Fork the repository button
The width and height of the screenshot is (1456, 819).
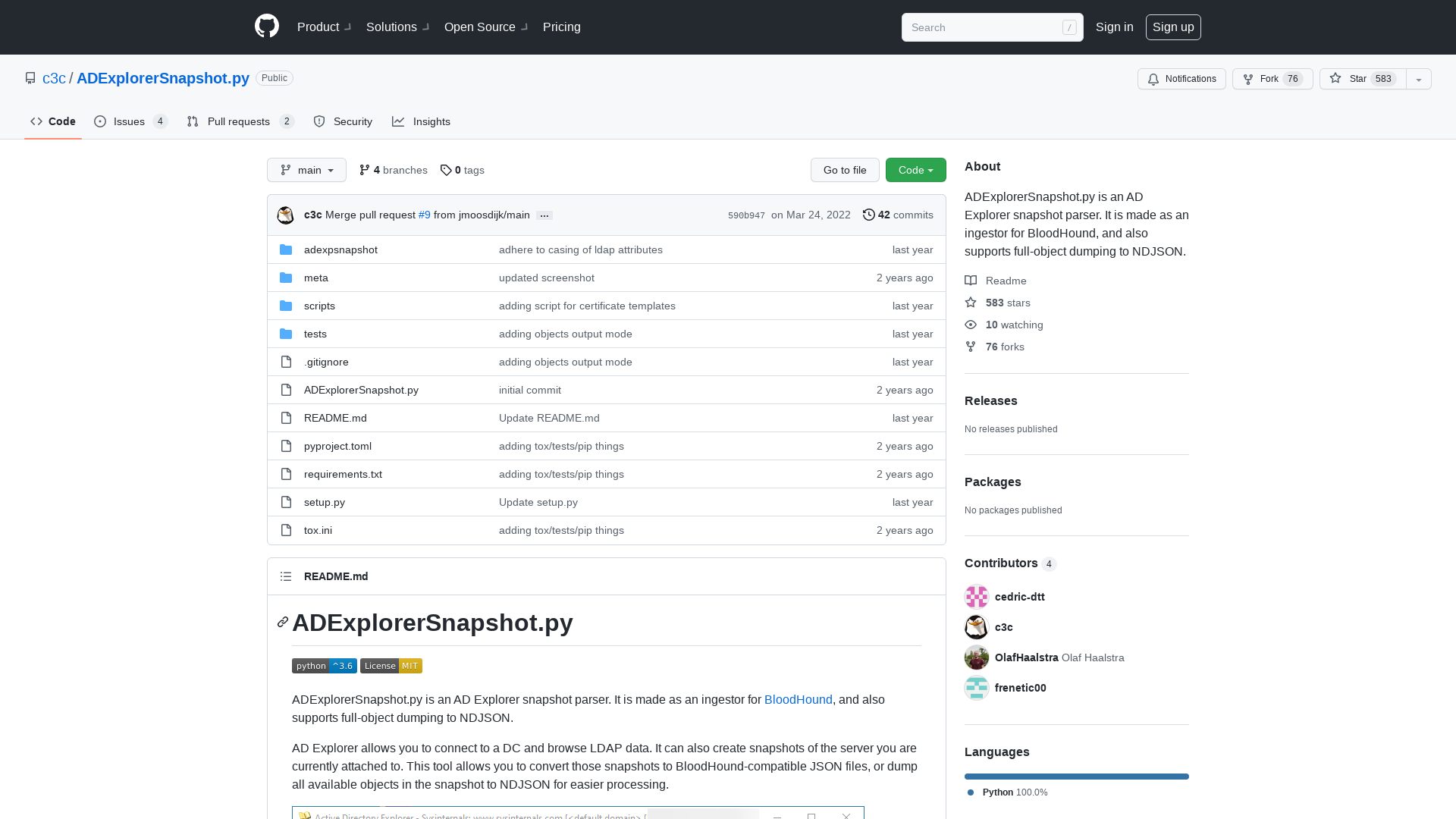[1272, 79]
